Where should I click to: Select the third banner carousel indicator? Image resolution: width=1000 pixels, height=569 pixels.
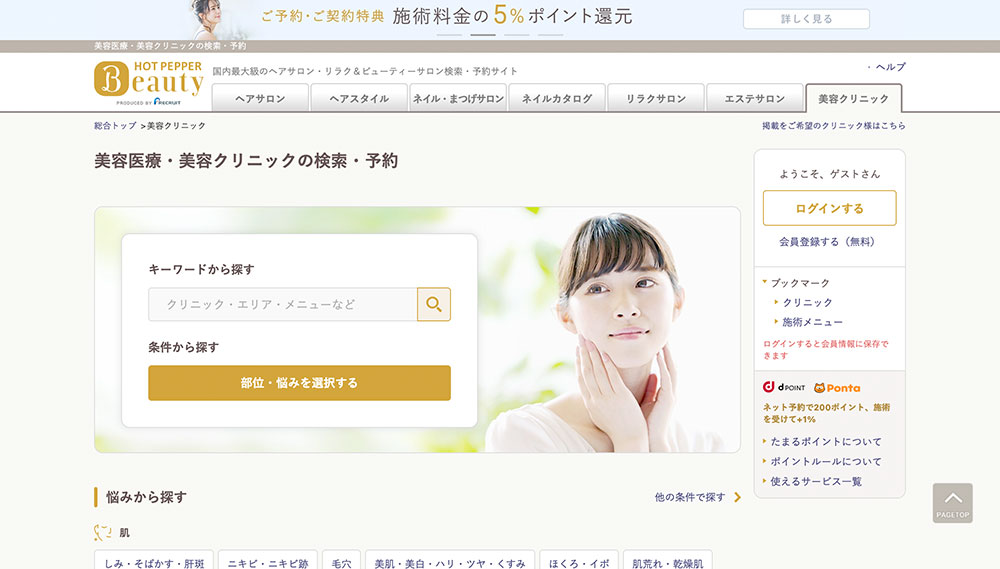pyautogui.click(x=516, y=35)
